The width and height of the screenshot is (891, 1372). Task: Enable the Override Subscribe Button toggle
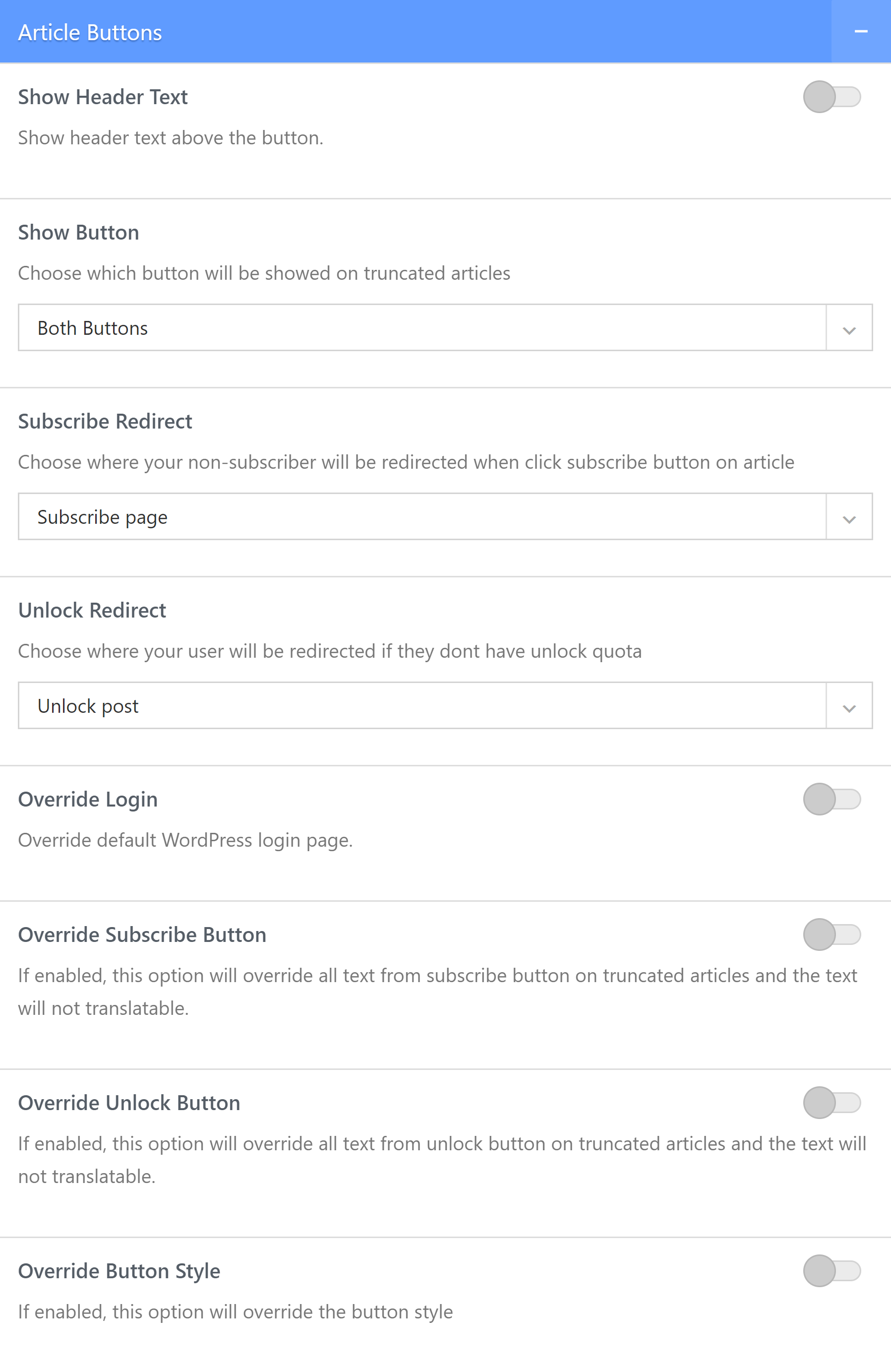[832, 935]
